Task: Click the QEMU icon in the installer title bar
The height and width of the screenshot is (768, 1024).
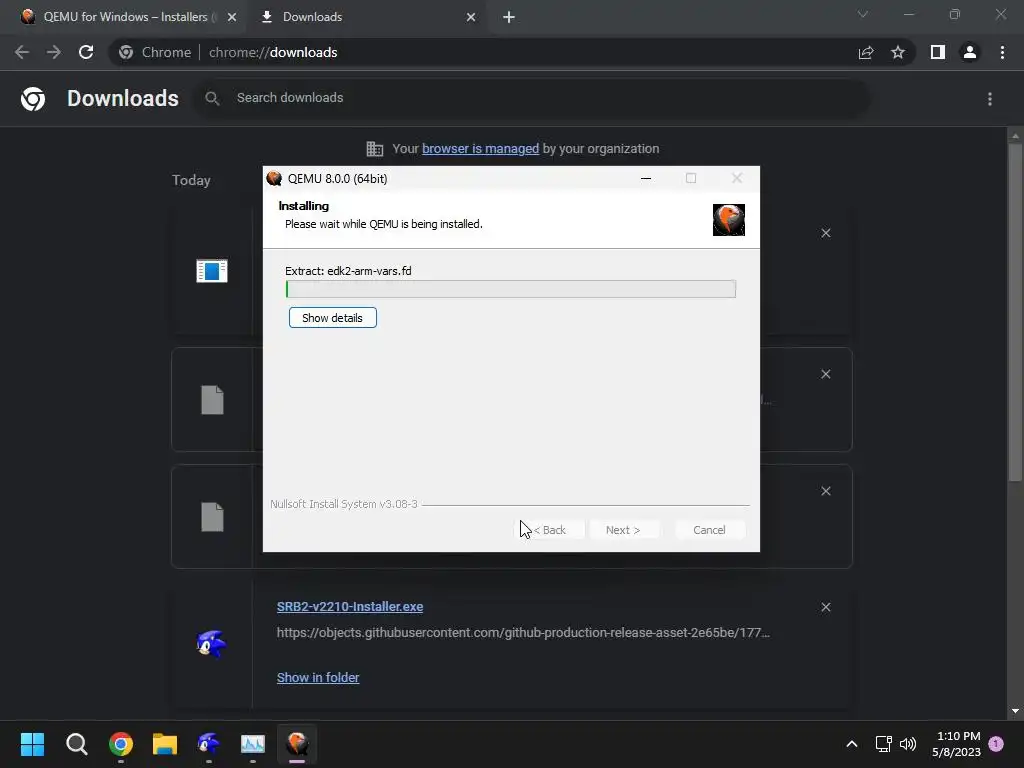Action: (274, 178)
